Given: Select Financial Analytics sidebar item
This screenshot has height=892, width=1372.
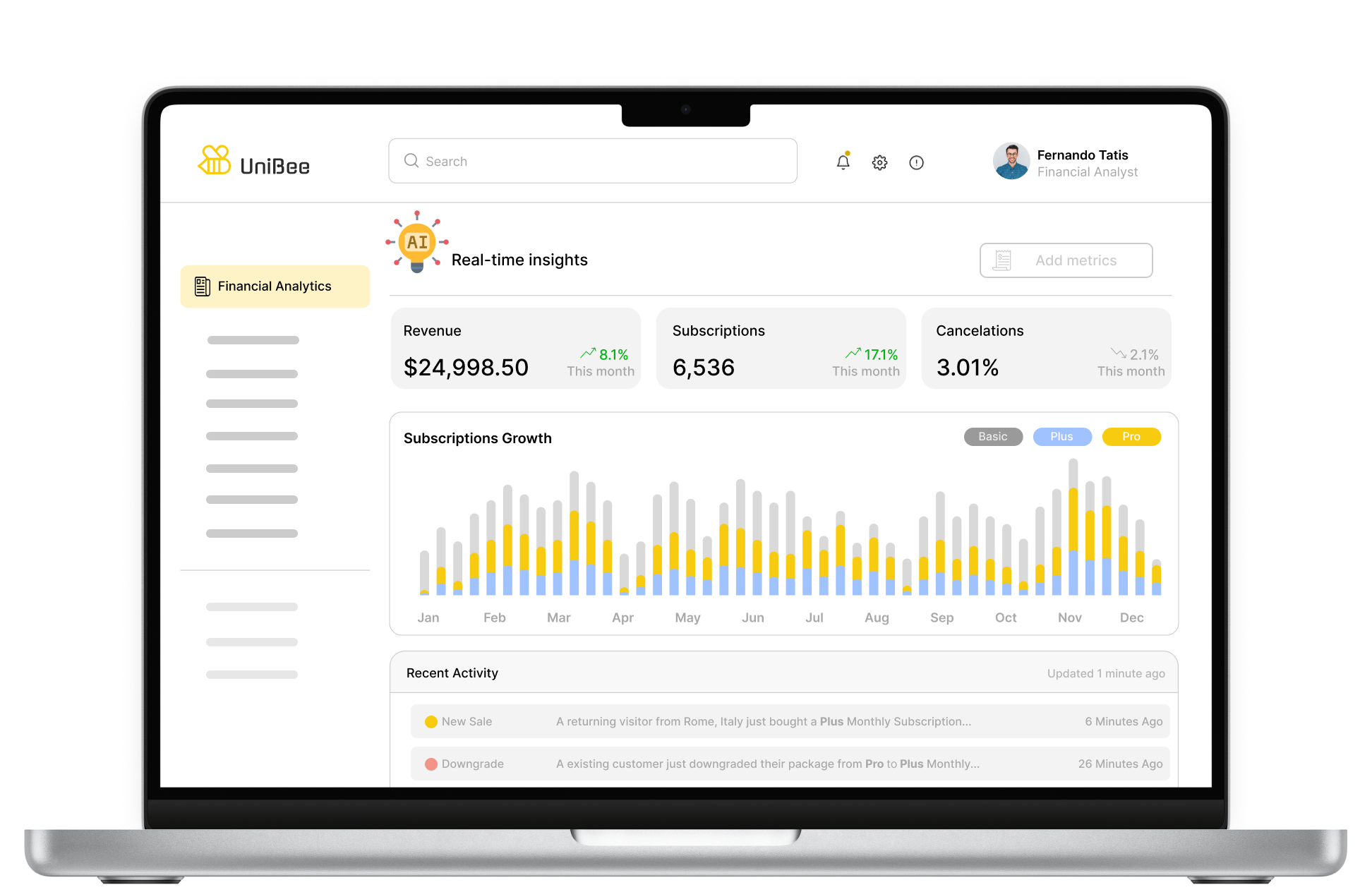Looking at the screenshot, I should (275, 287).
